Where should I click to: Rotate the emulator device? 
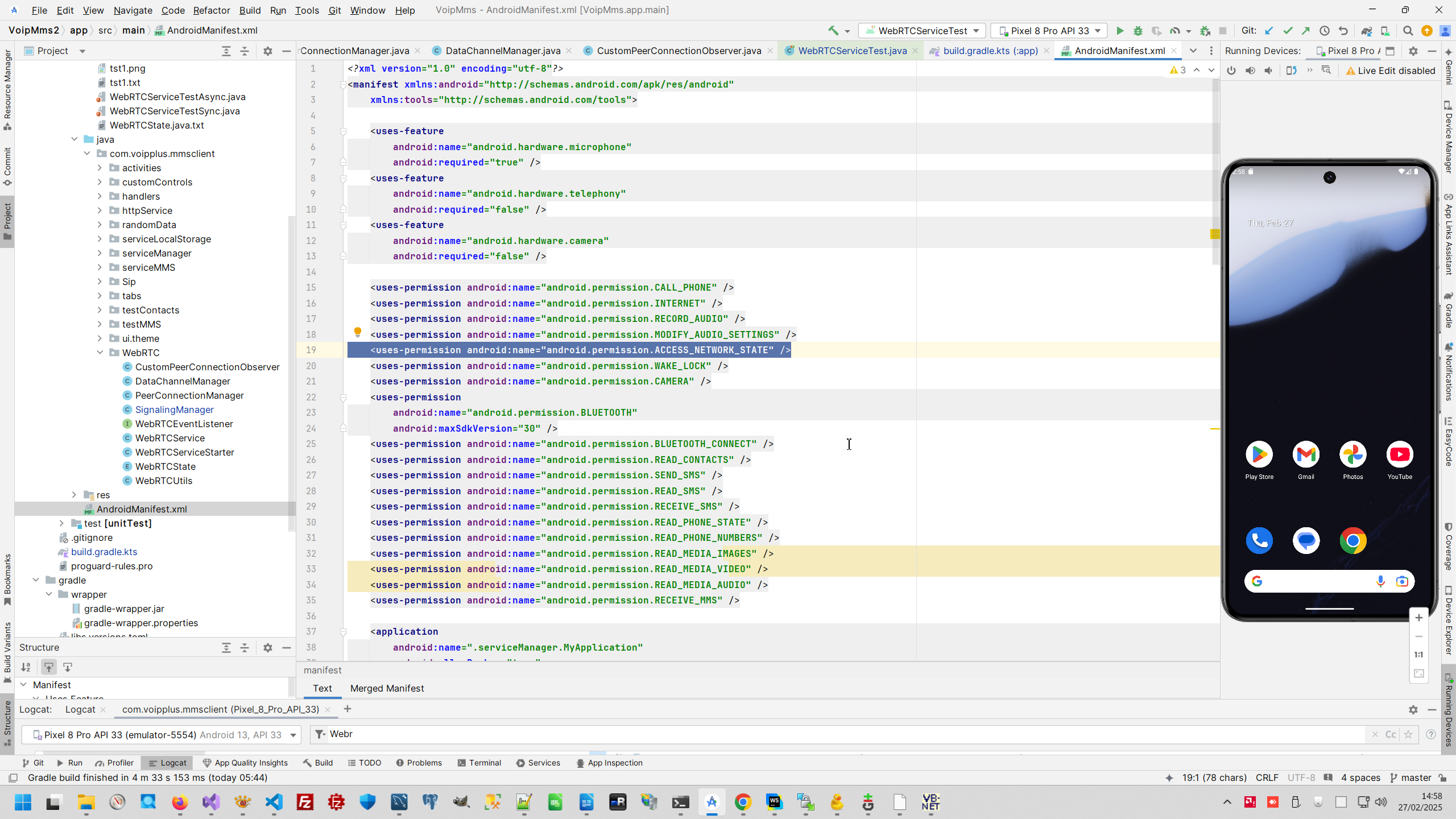tap(1291, 71)
